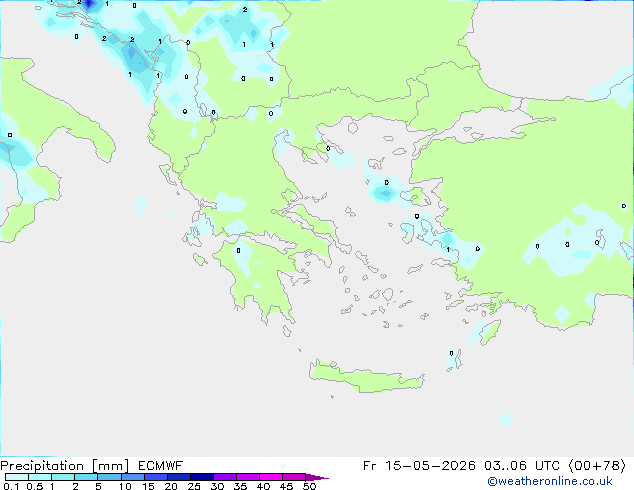Image resolution: width=634 pixels, height=490 pixels.
Task: Click the '03..06 UTC' time text
Action: tap(522, 466)
